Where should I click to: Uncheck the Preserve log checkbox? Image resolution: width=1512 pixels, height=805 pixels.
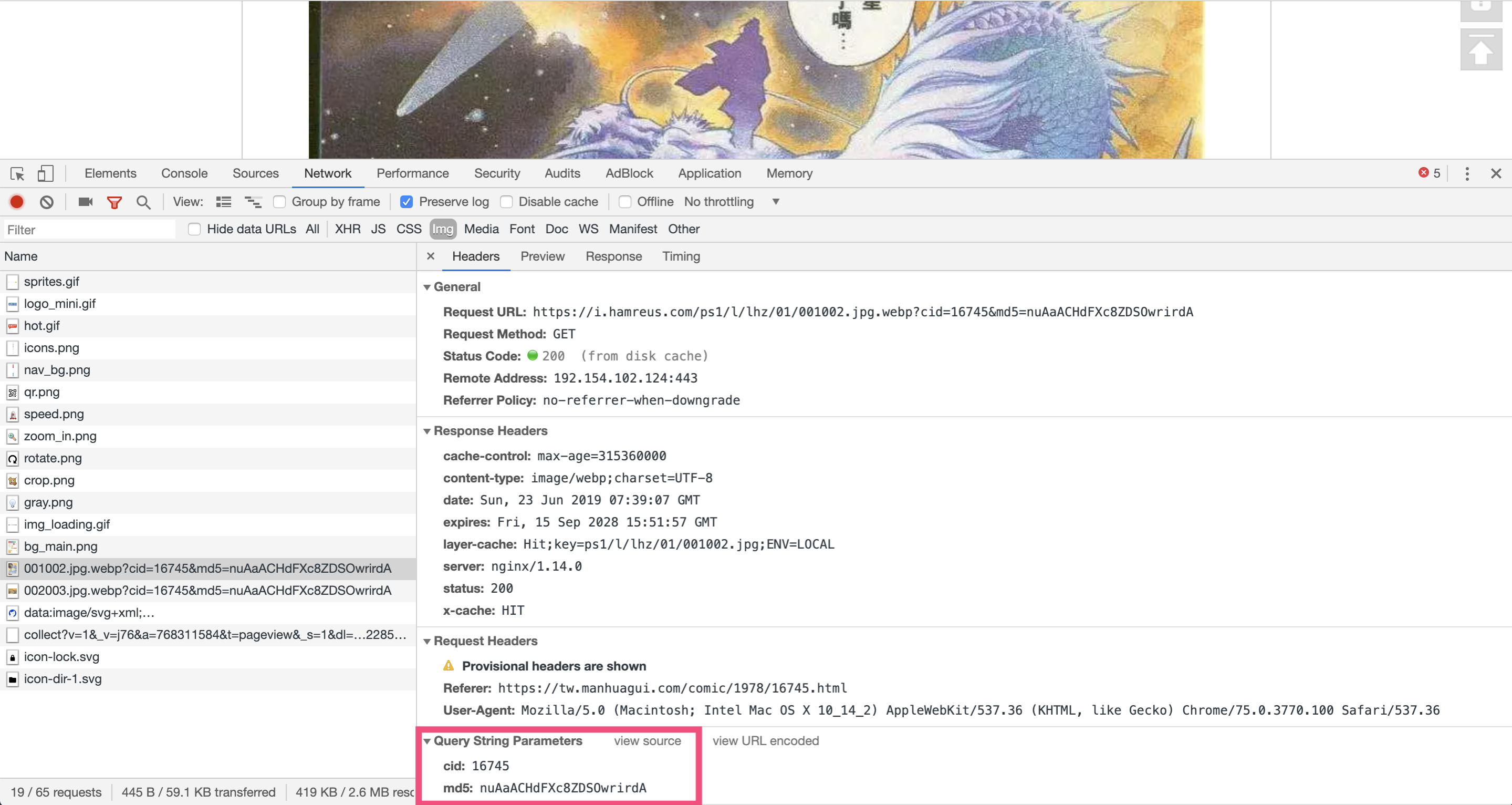pos(406,202)
